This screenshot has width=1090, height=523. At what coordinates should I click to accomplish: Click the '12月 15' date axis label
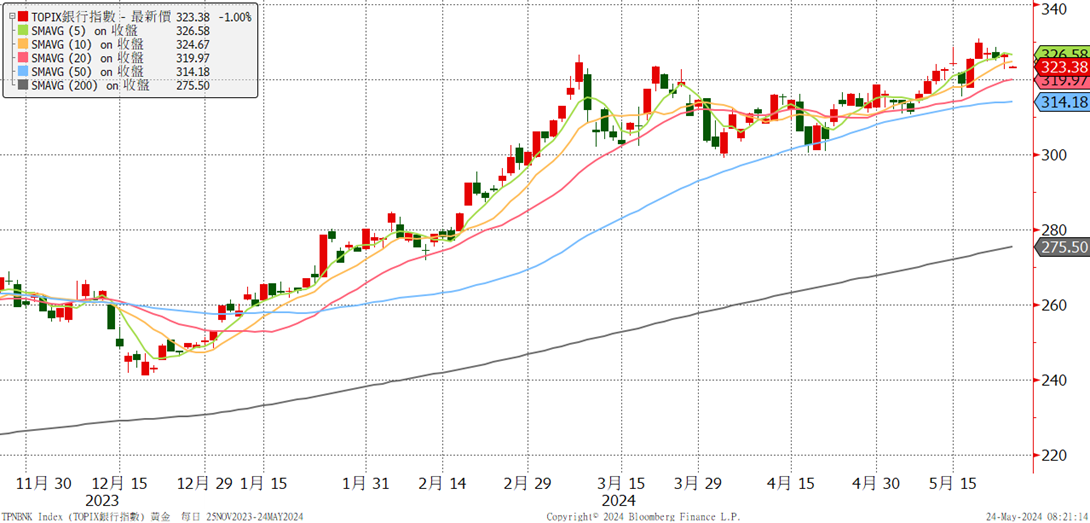click(118, 484)
